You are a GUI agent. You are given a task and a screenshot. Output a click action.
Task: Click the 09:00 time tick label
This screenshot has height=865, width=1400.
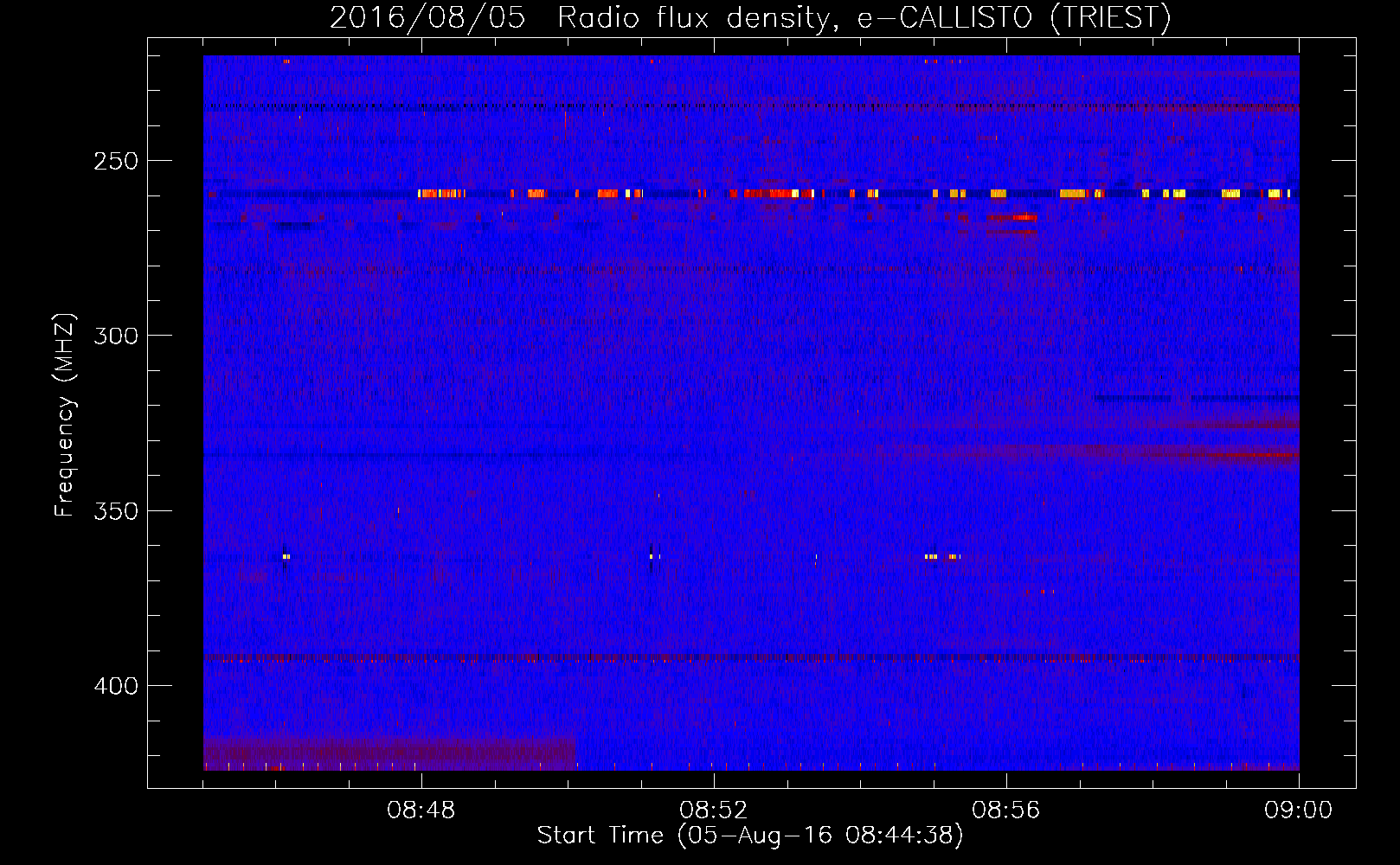coord(1299,811)
